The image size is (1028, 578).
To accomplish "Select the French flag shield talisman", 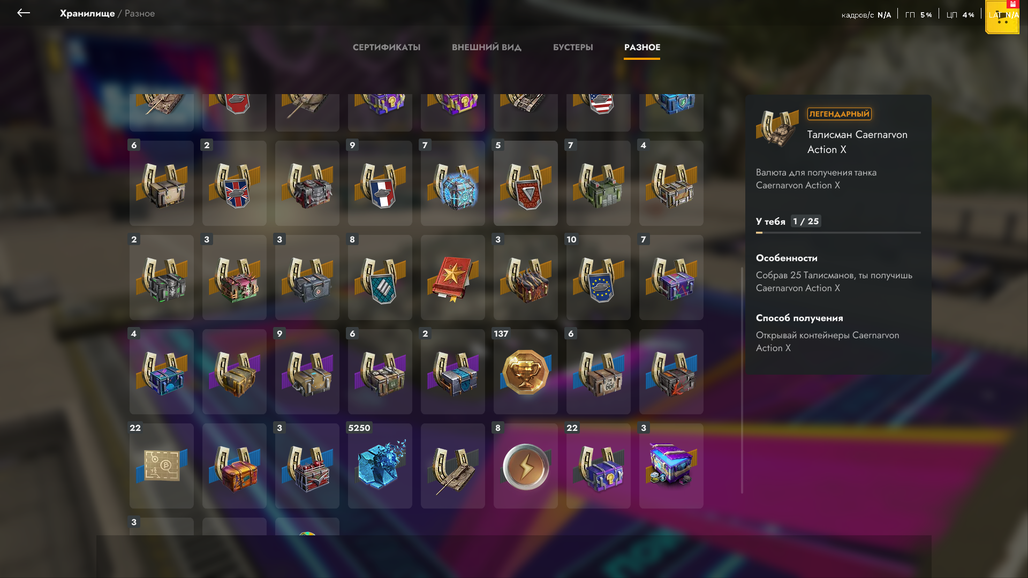I will click(x=380, y=183).
